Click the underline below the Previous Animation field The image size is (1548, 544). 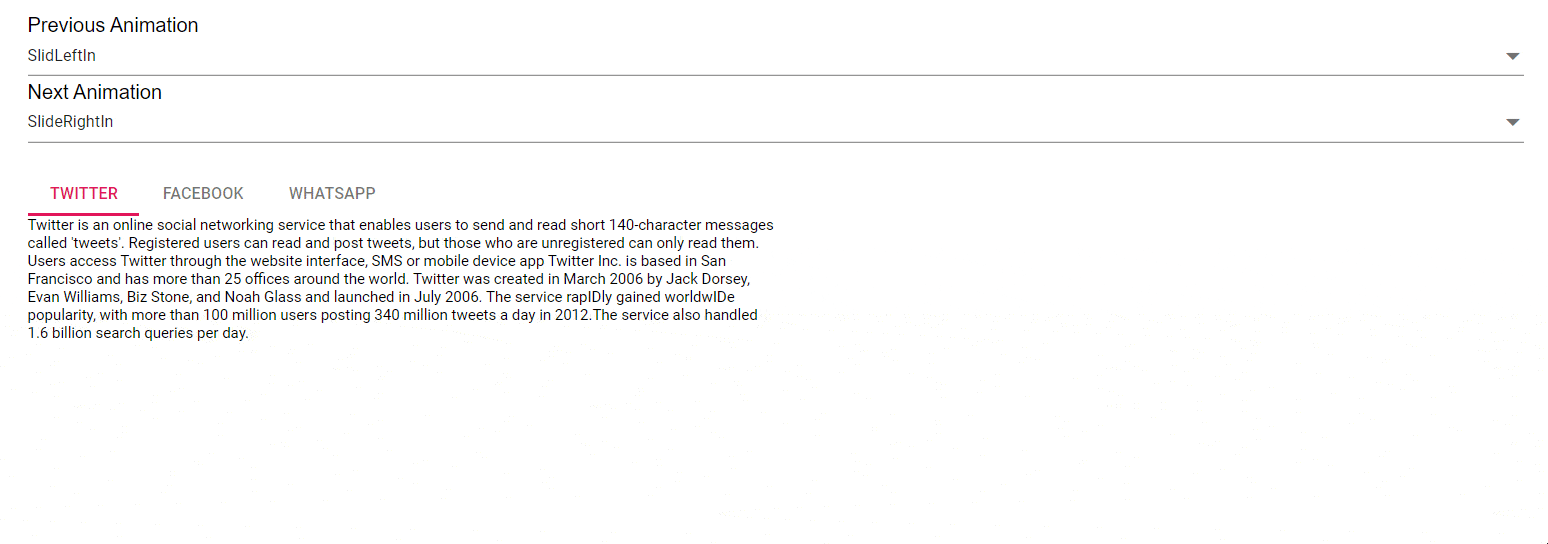pyautogui.click(x=776, y=75)
